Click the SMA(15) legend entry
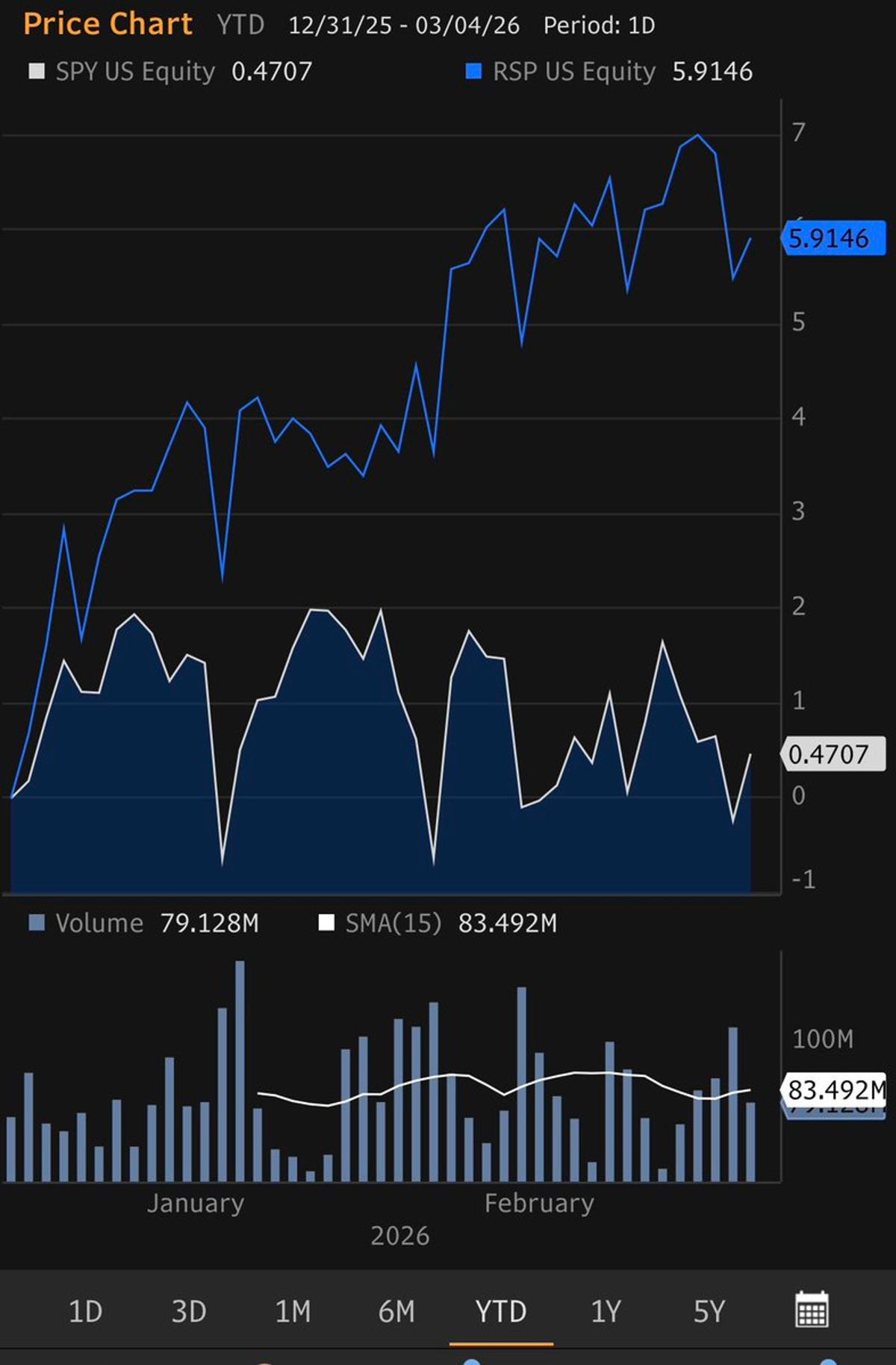Image resolution: width=896 pixels, height=1365 pixels. pyautogui.click(x=393, y=924)
